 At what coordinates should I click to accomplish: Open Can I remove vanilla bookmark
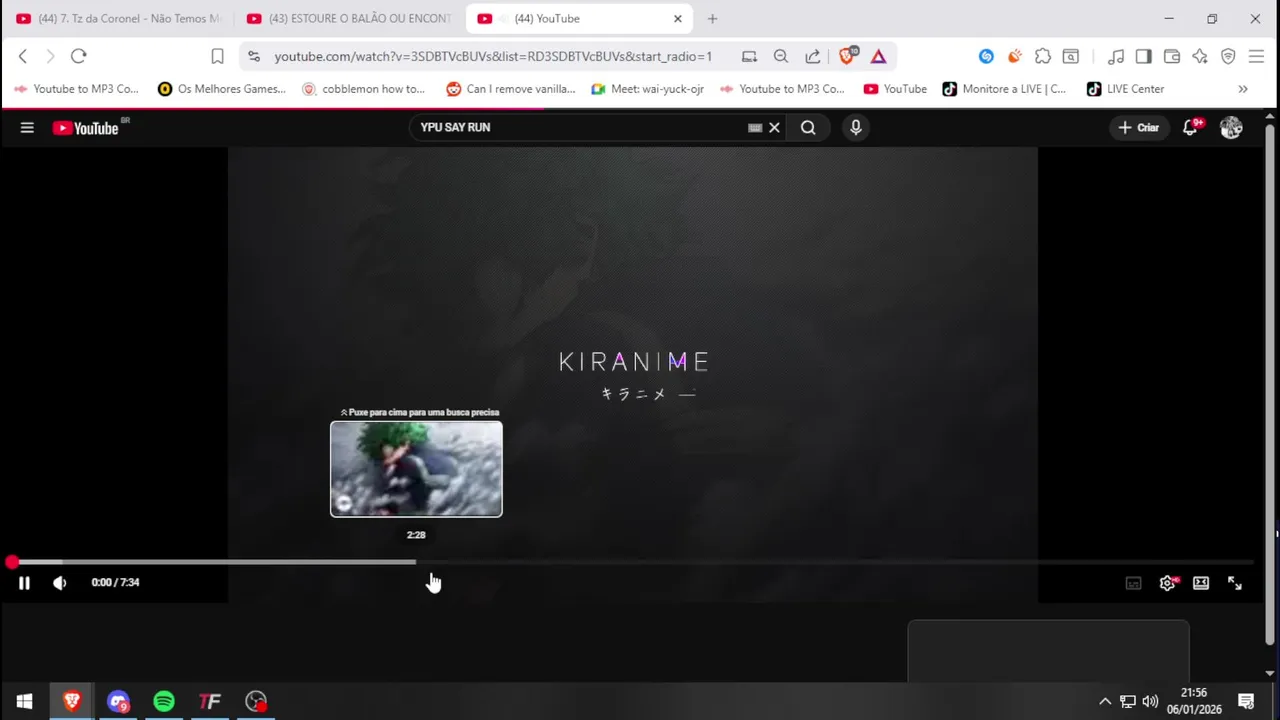pyautogui.click(x=511, y=89)
